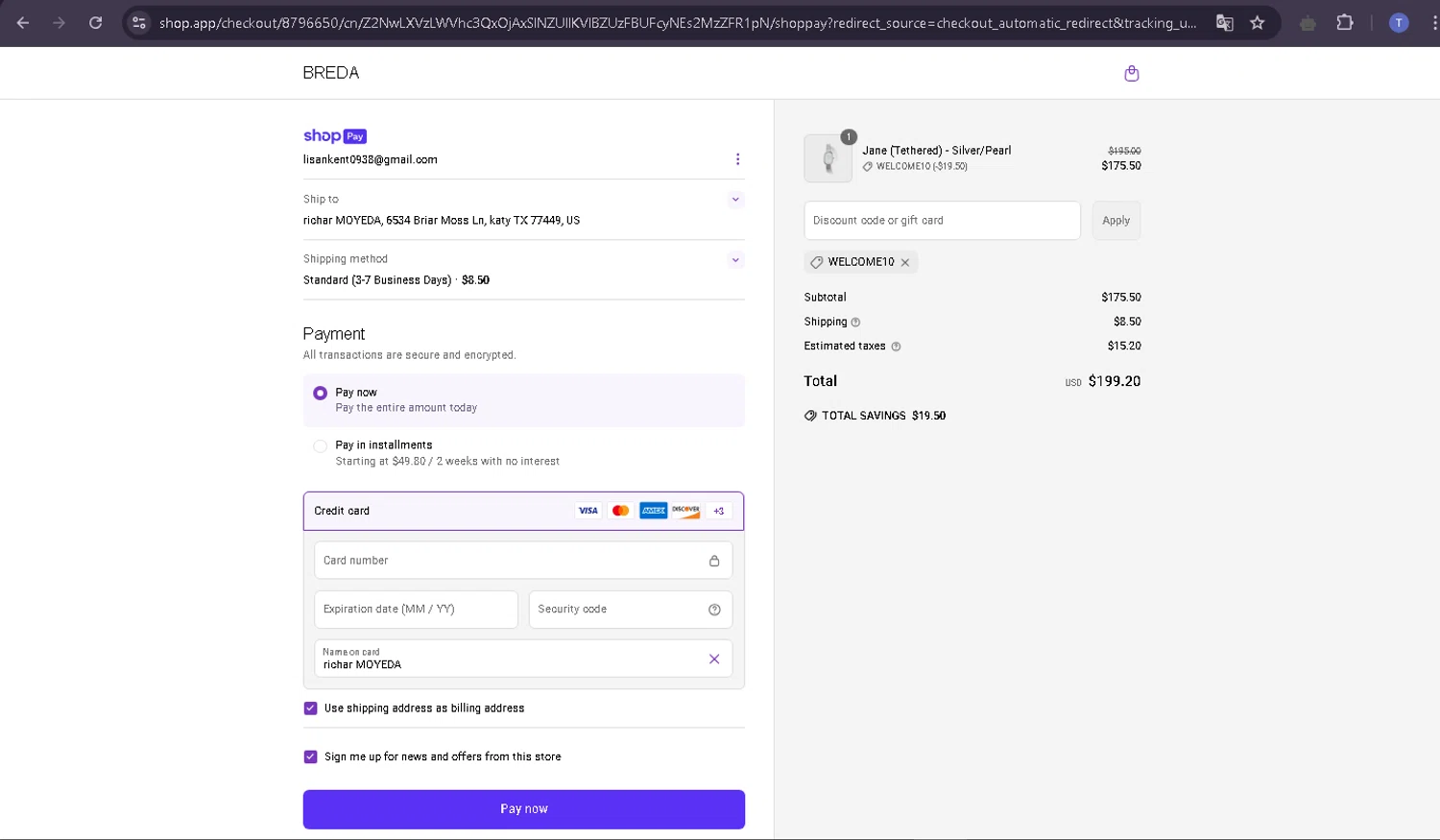Open the security code help icon
Screen dimensions: 1440x840
[714, 610]
